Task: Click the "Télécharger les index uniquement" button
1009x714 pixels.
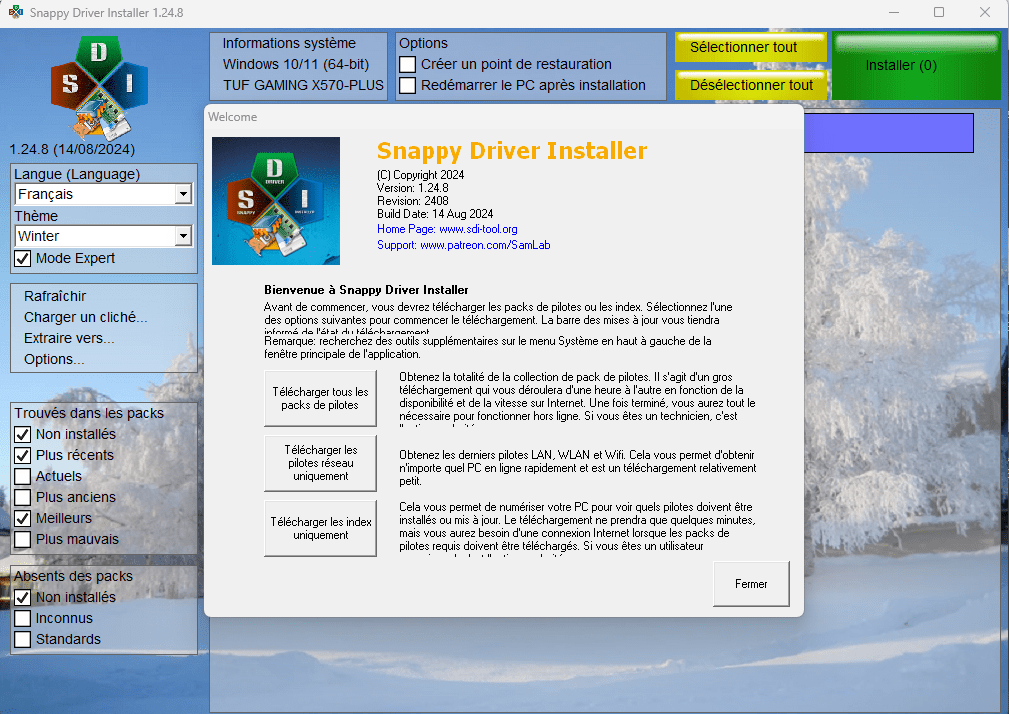Action: (x=320, y=528)
